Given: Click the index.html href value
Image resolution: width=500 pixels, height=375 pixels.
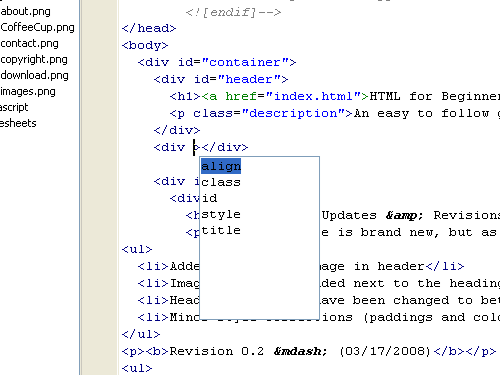Looking at the screenshot, I should 314,96.
